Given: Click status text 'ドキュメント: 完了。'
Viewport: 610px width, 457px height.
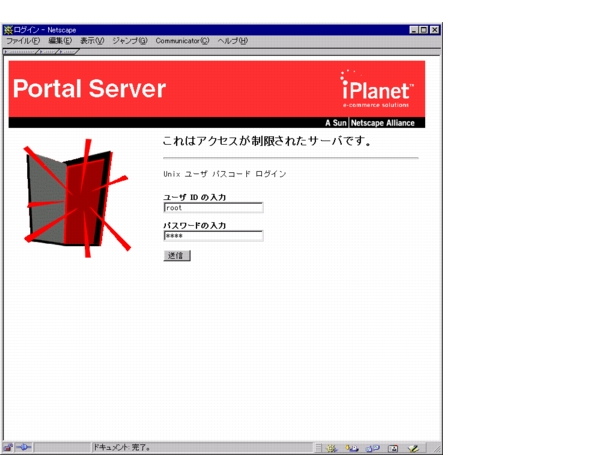Looking at the screenshot, I should [122, 448].
